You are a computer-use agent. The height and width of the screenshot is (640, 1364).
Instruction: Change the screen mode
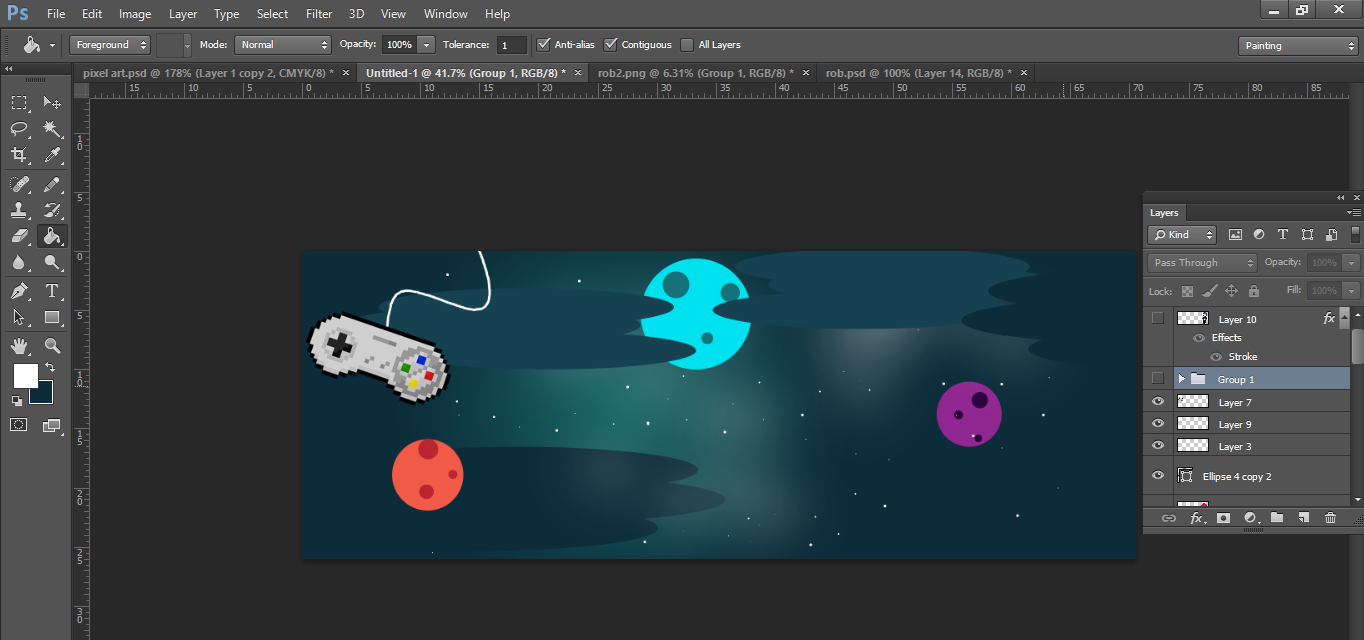pyautogui.click(x=52, y=425)
